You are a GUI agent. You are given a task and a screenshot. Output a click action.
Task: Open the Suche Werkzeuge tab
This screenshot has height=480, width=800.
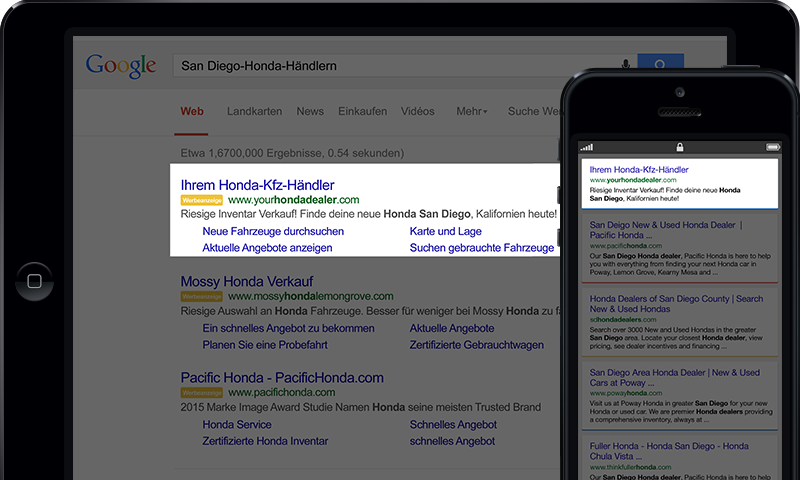(x=534, y=111)
